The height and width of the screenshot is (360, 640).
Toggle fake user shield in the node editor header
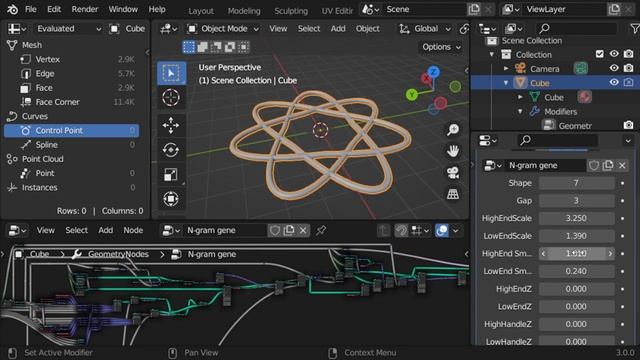[275, 231]
